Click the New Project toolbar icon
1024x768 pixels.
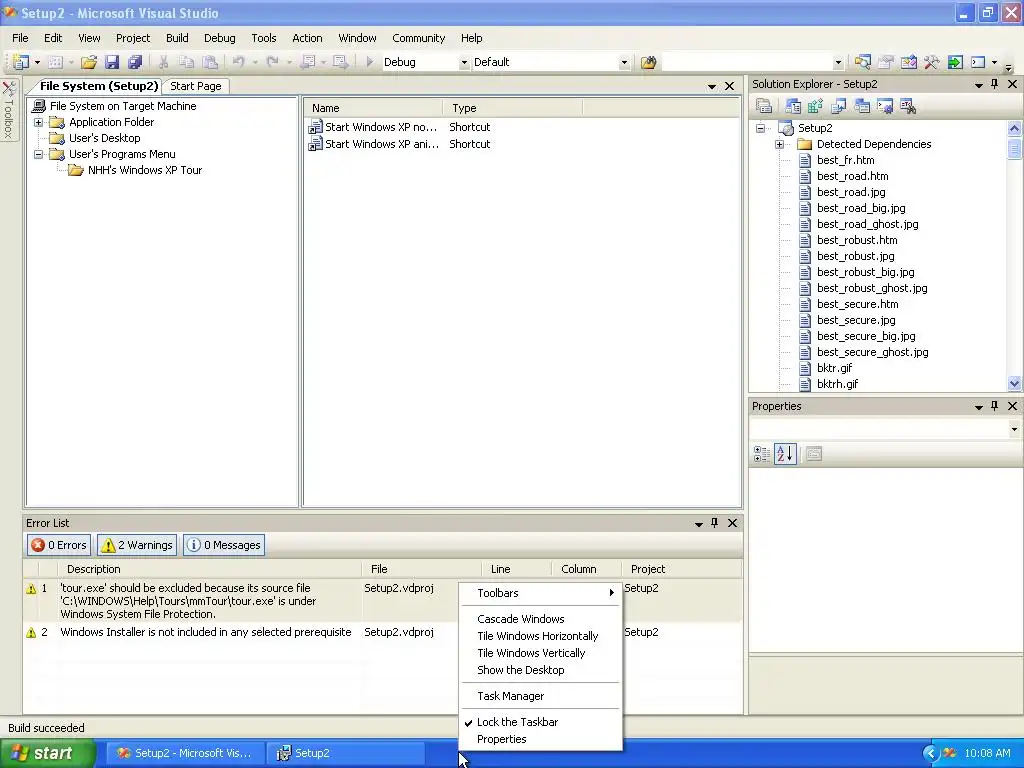point(21,62)
